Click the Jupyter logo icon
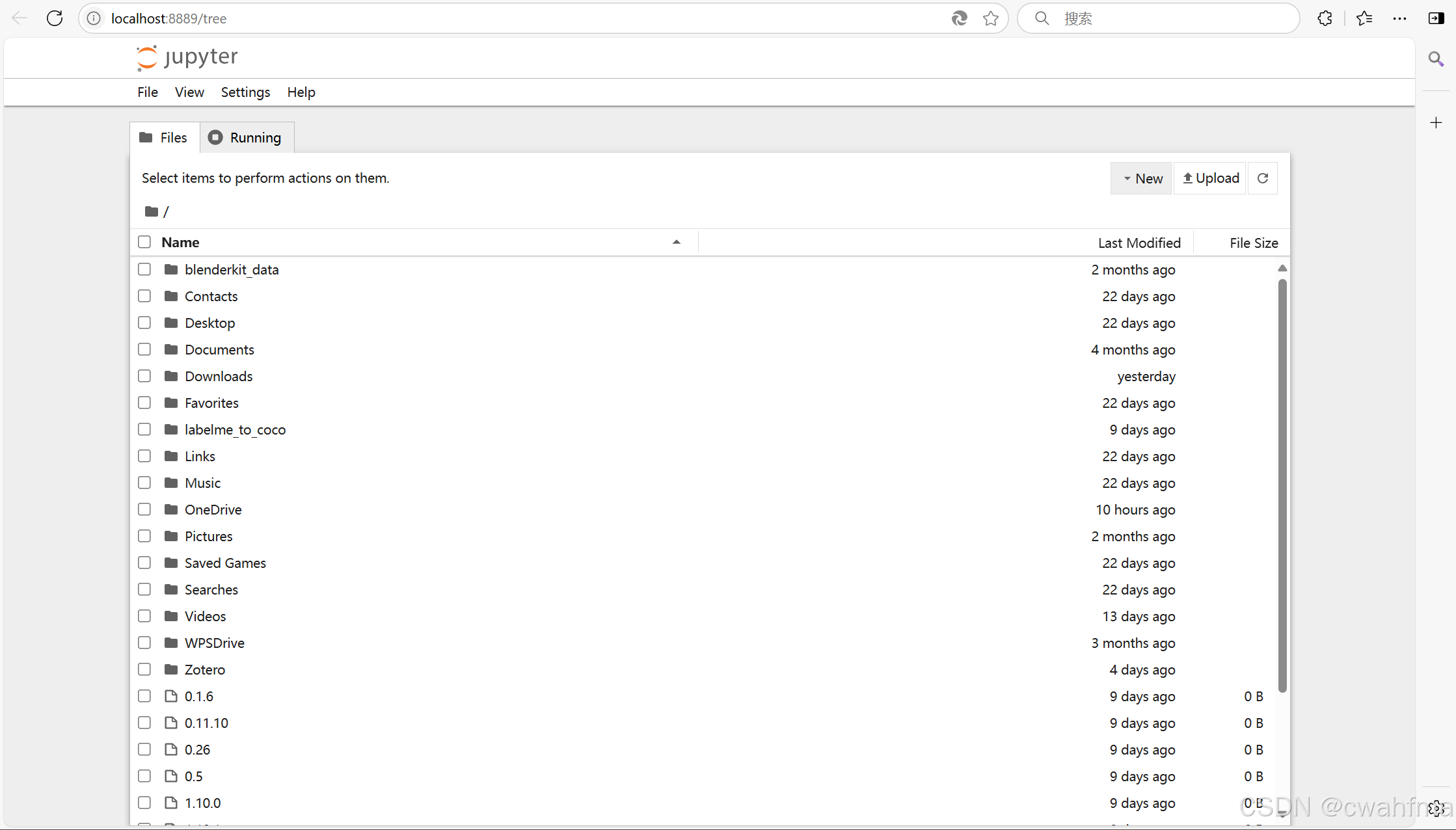This screenshot has width=1456, height=830. tap(147, 57)
